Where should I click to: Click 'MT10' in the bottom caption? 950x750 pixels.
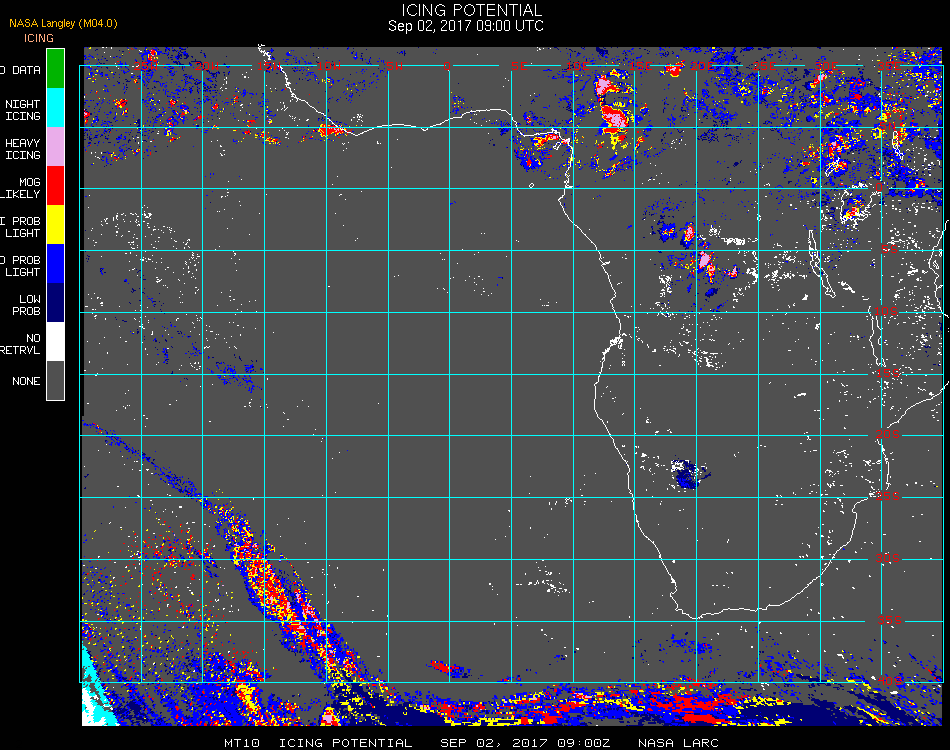tap(242, 743)
